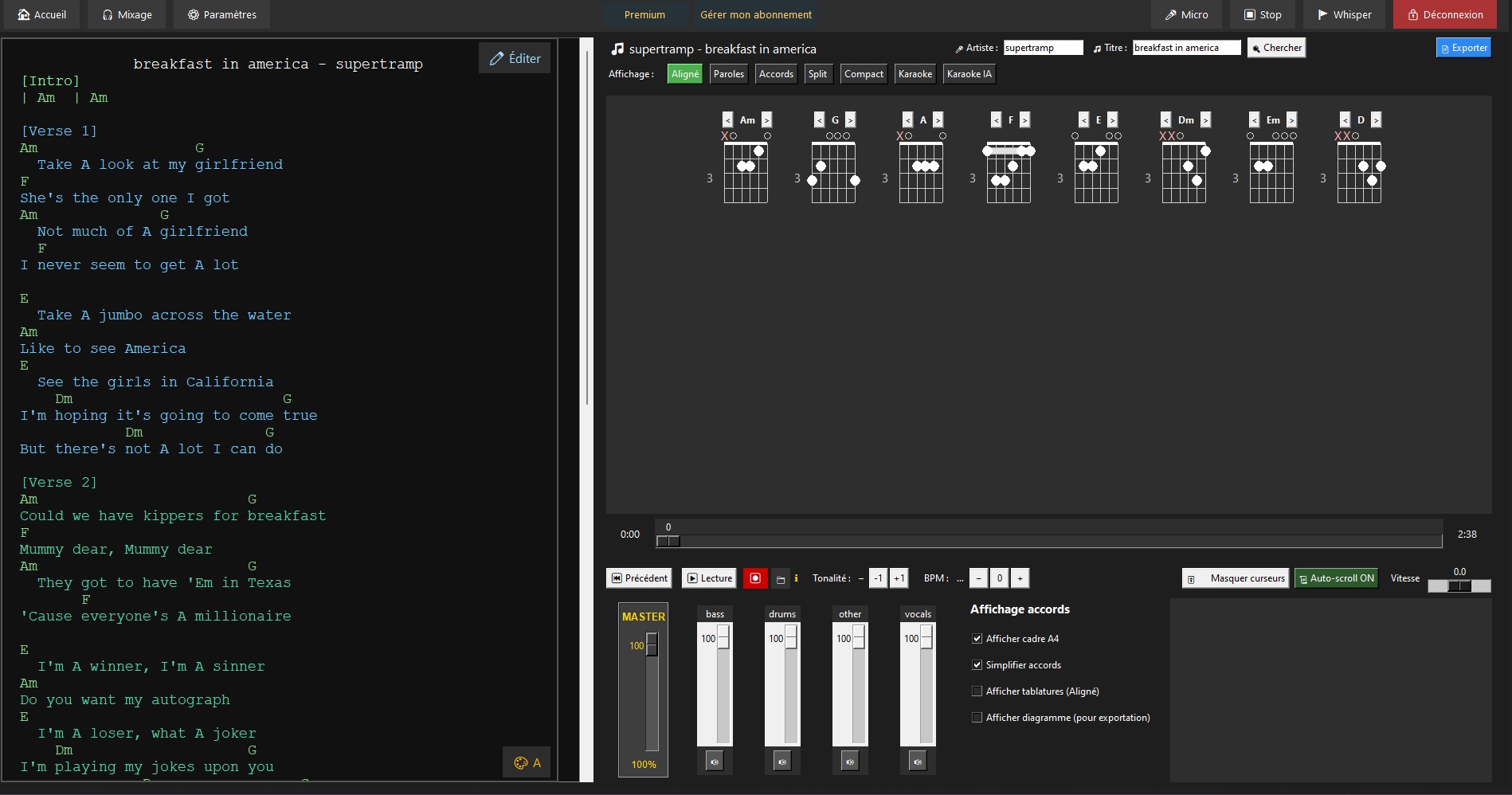
Task: Click the Artiste input field
Action: point(1044,48)
